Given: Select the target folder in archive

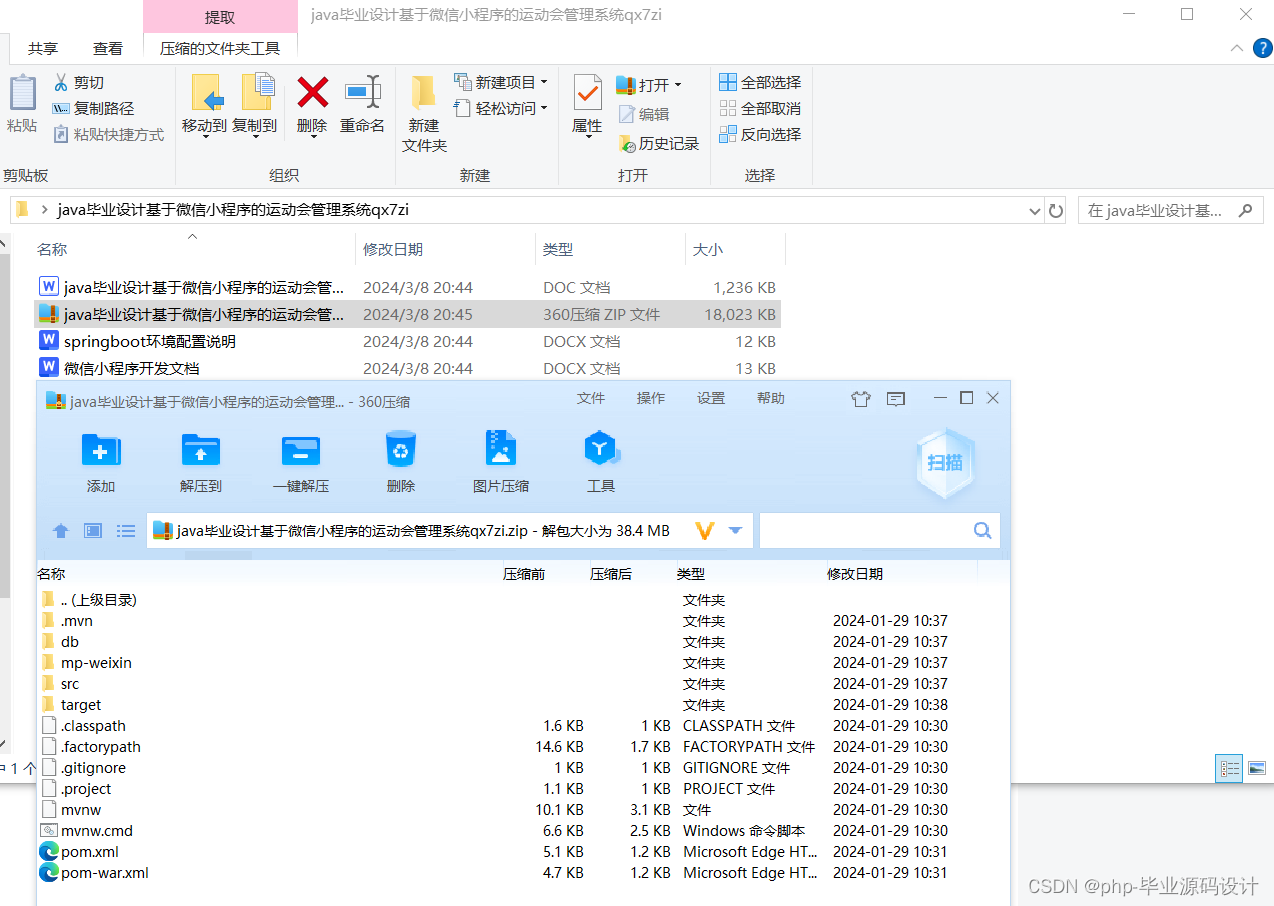Looking at the screenshot, I should click(x=81, y=705).
